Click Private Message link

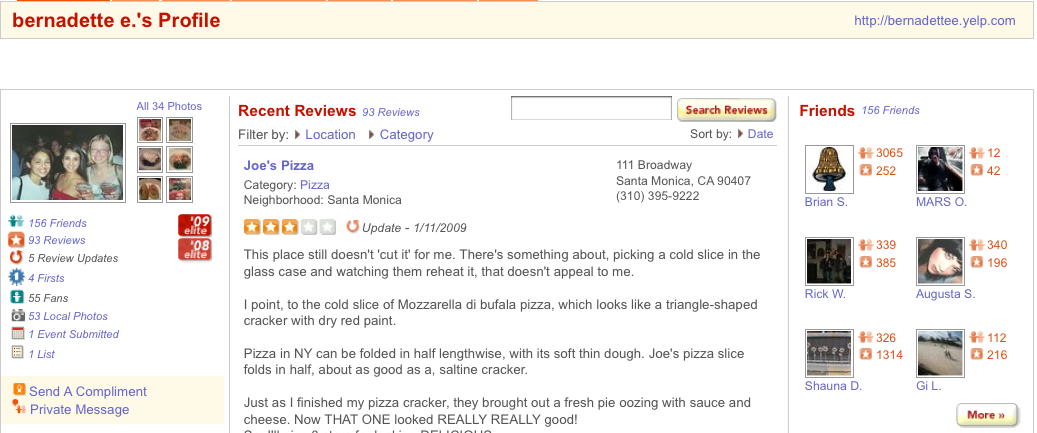point(79,409)
